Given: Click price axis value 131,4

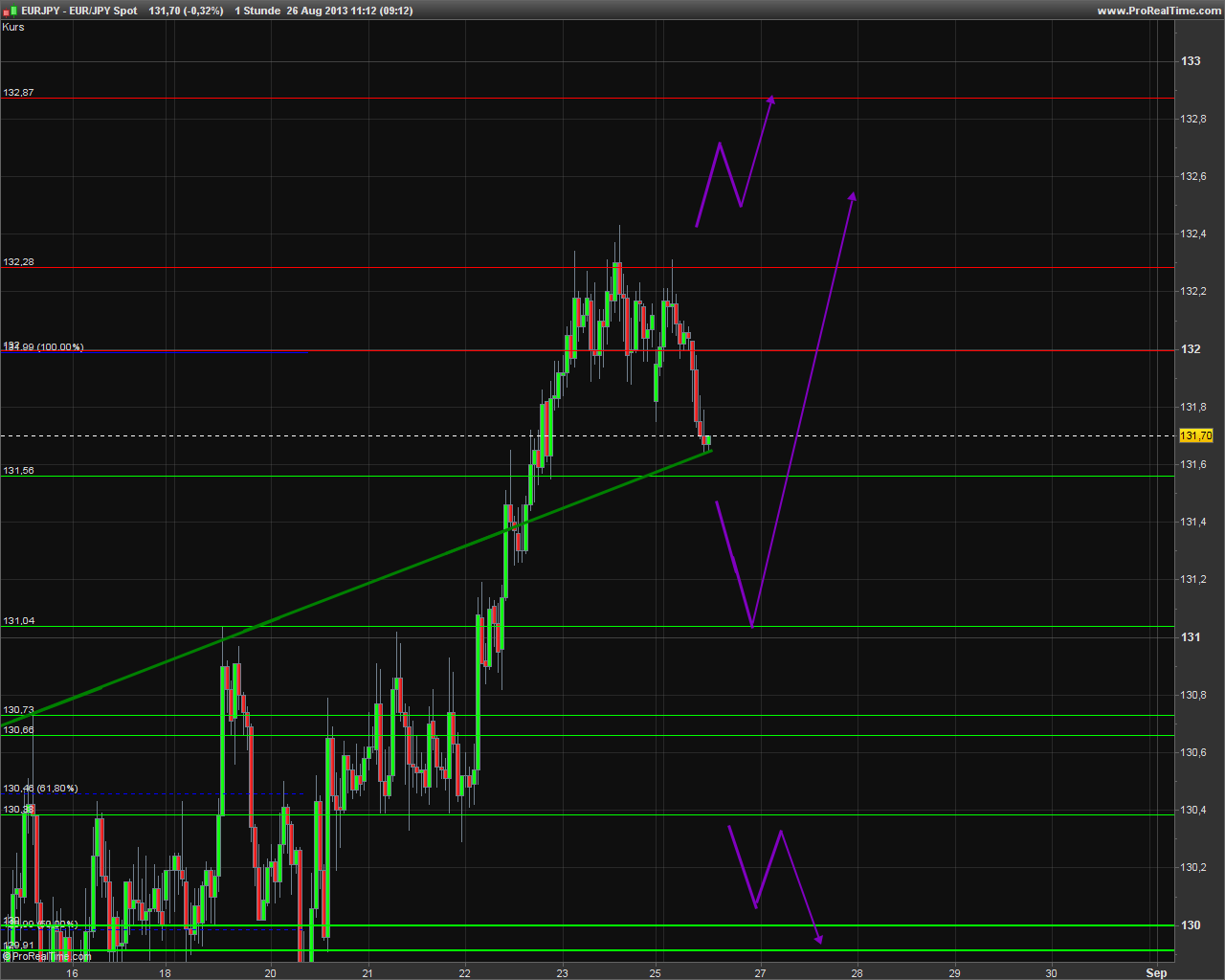Looking at the screenshot, I should point(1193,522).
